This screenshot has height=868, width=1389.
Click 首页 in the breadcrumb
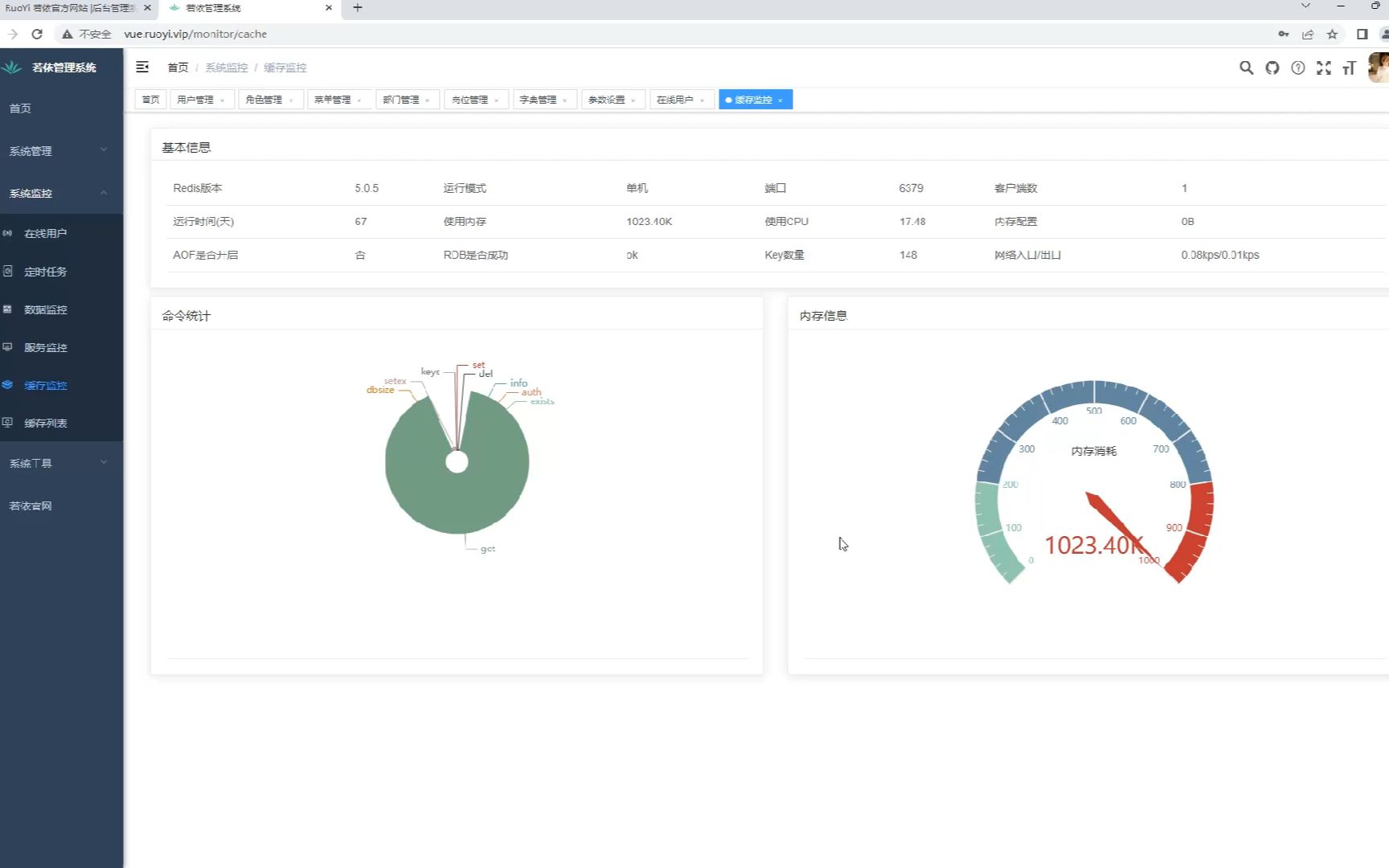[x=178, y=68]
